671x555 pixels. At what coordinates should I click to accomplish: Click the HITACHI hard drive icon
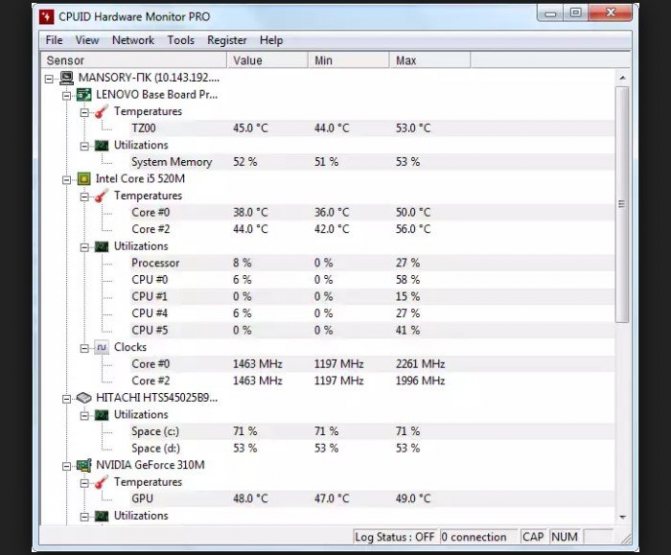(84, 398)
